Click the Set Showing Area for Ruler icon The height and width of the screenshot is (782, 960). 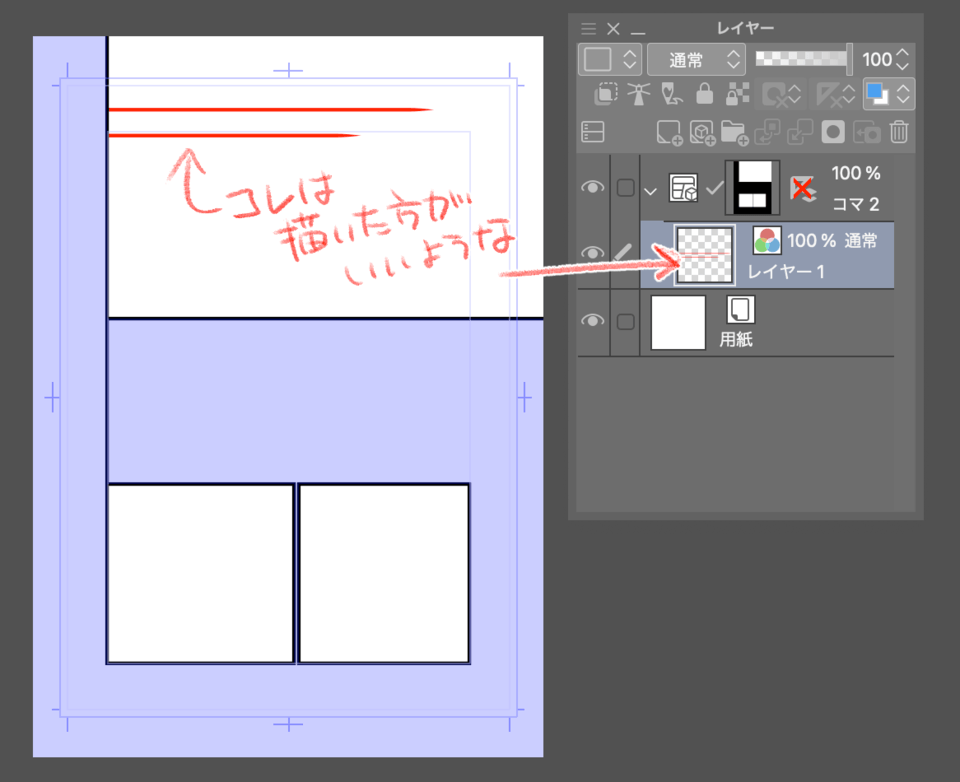829,95
